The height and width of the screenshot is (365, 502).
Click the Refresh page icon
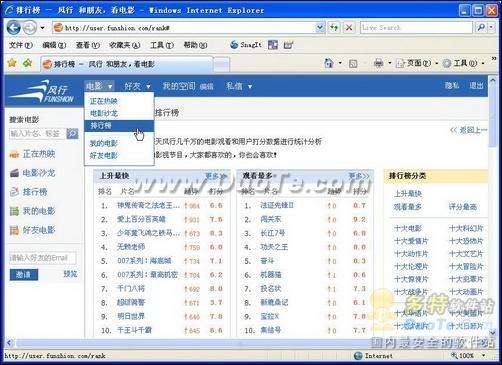point(334,28)
